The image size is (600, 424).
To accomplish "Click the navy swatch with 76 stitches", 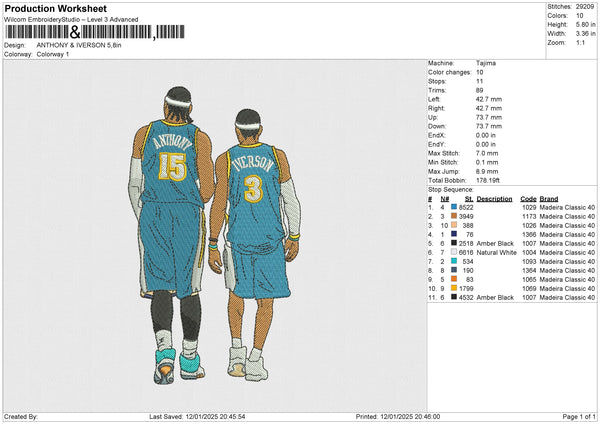I will pyautogui.click(x=454, y=234).
